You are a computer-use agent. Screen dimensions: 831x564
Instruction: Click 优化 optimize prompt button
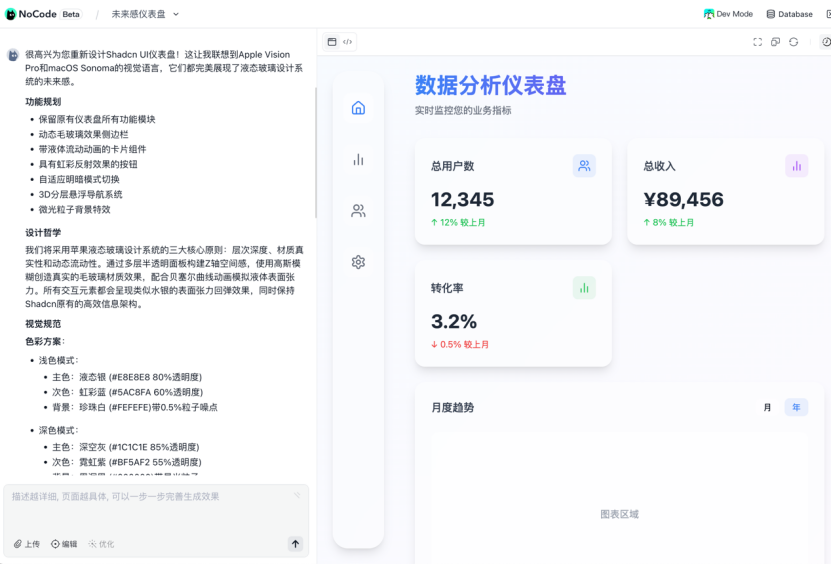(x=101, y=544)
